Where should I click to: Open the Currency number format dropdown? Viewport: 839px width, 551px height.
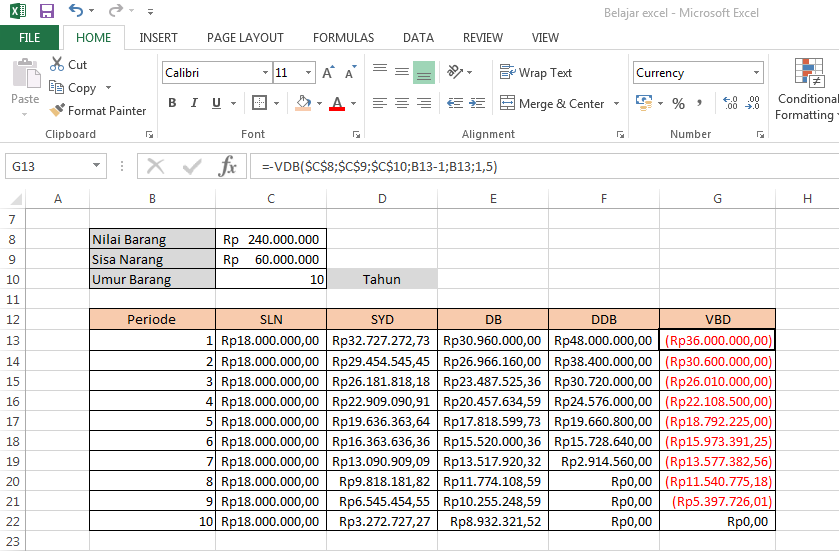pos(756,72)
